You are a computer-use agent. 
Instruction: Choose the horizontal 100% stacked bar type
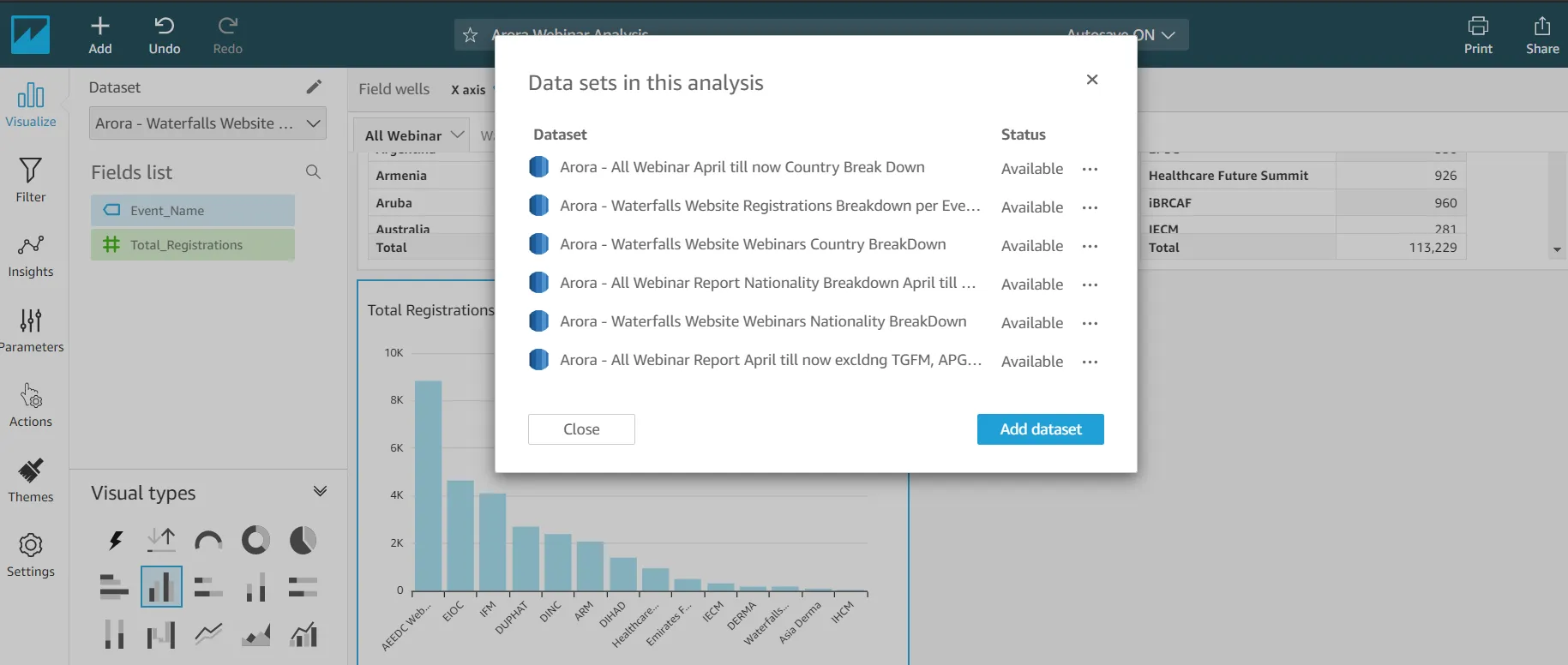[x=303, y=587]
